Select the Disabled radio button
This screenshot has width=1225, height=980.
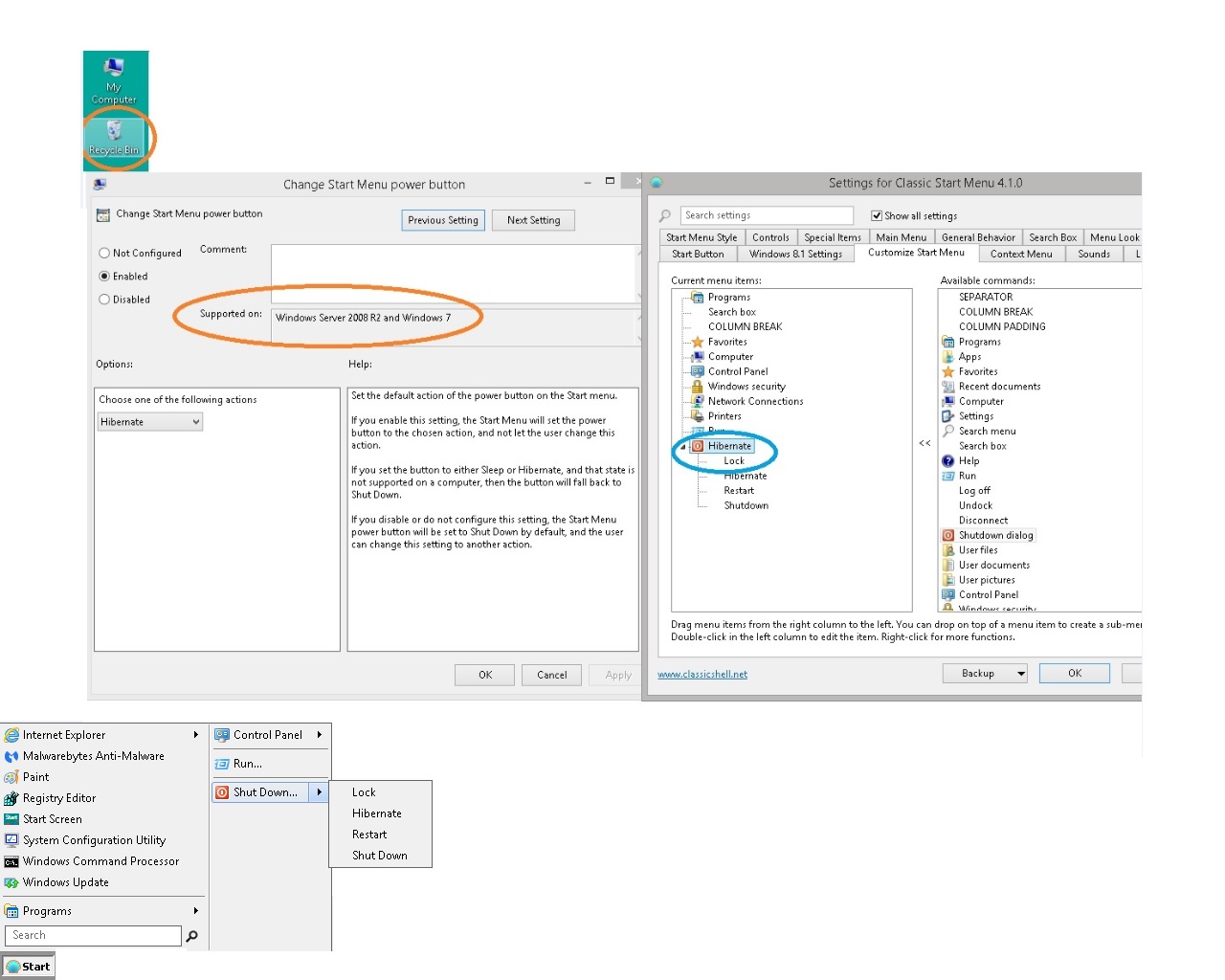[104, 300]
